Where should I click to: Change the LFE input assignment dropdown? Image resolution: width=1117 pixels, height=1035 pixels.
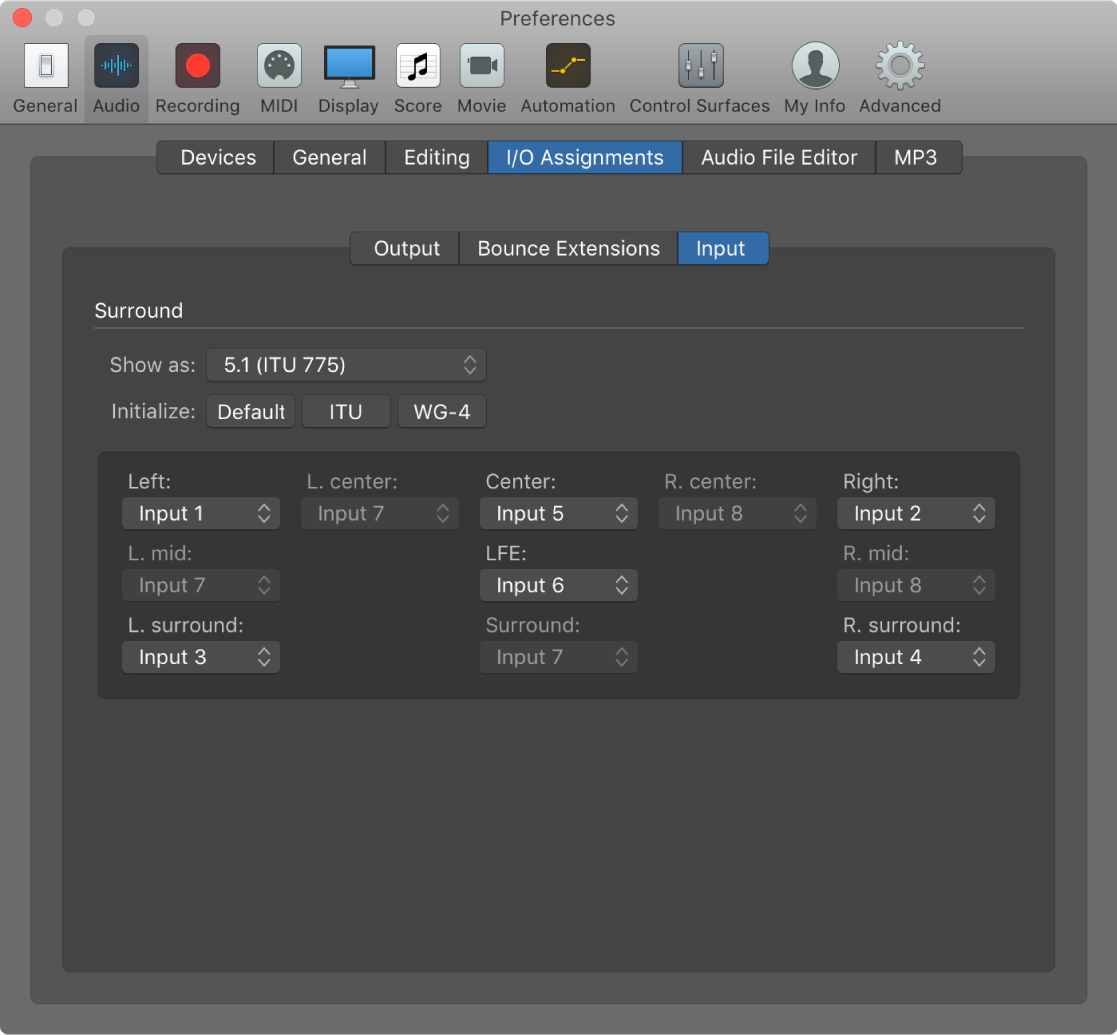[558, 585]
